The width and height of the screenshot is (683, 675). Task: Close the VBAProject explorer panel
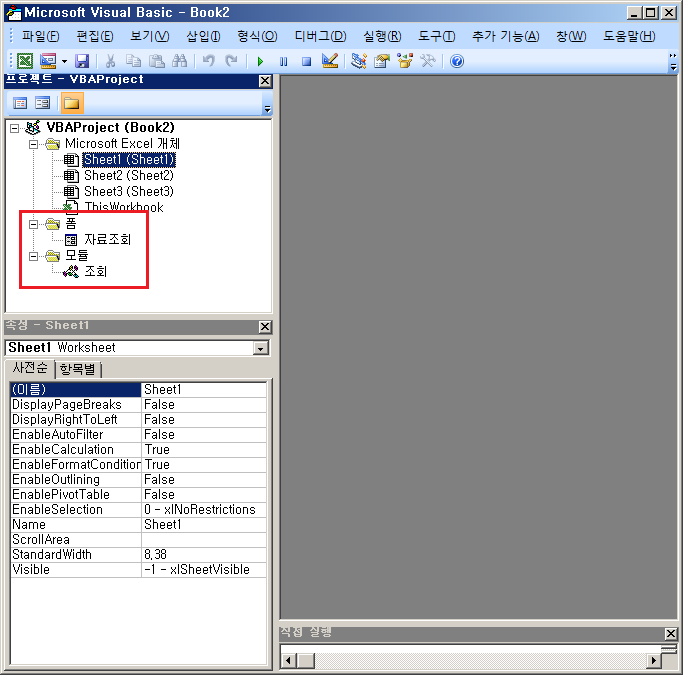(265, 81)
